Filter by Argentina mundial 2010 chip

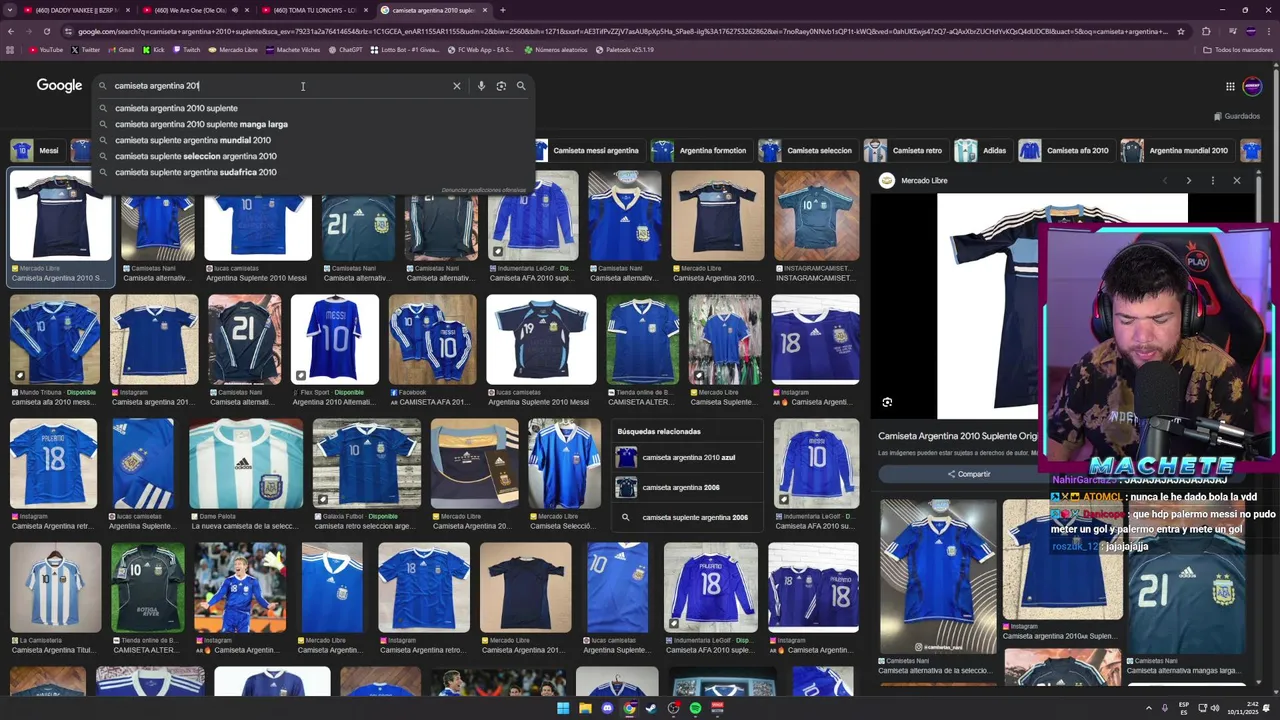tap(1175, 150)
